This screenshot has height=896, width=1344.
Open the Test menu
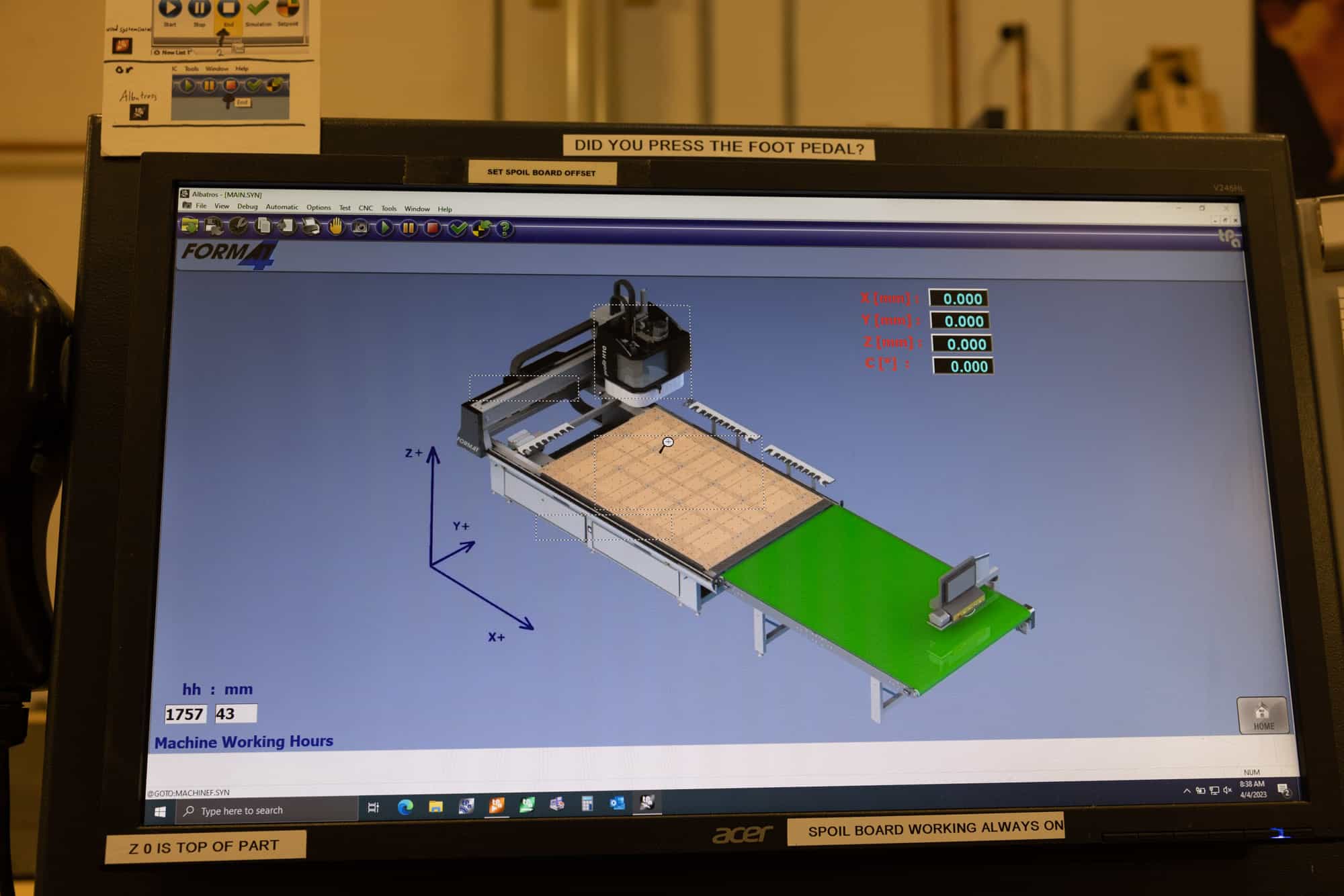(345, 208)
